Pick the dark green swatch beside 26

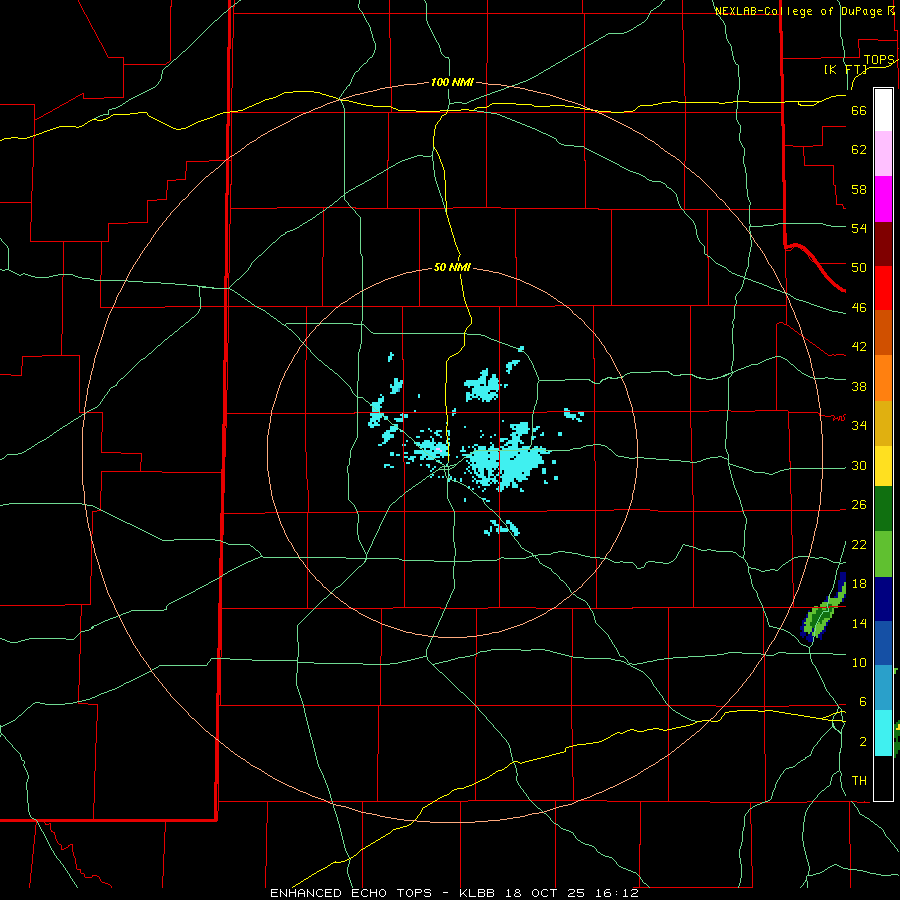[x=883, y=509]
